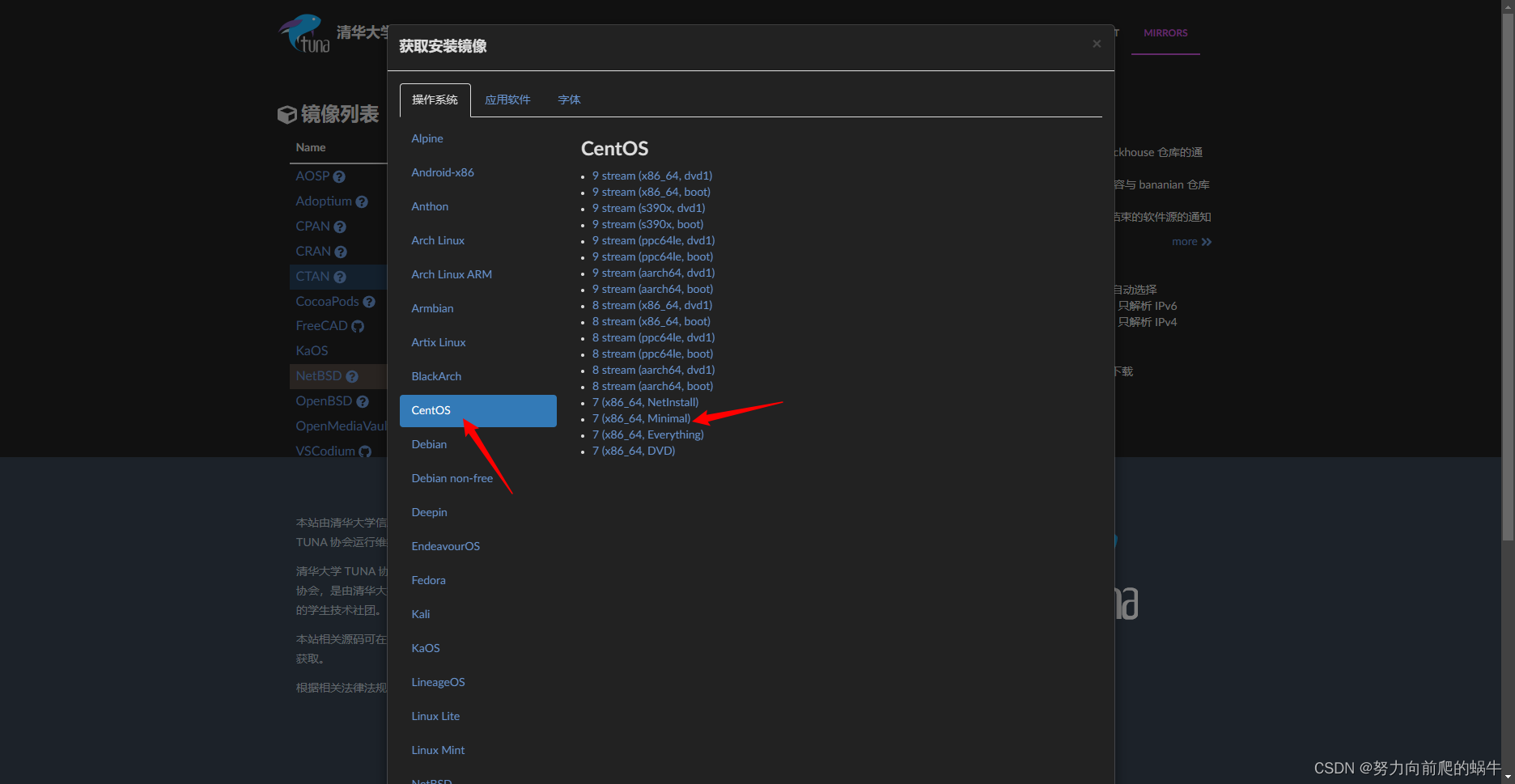
Task: Open OpenMediaVault in the mirror list
Action: (x=342, y=426)
